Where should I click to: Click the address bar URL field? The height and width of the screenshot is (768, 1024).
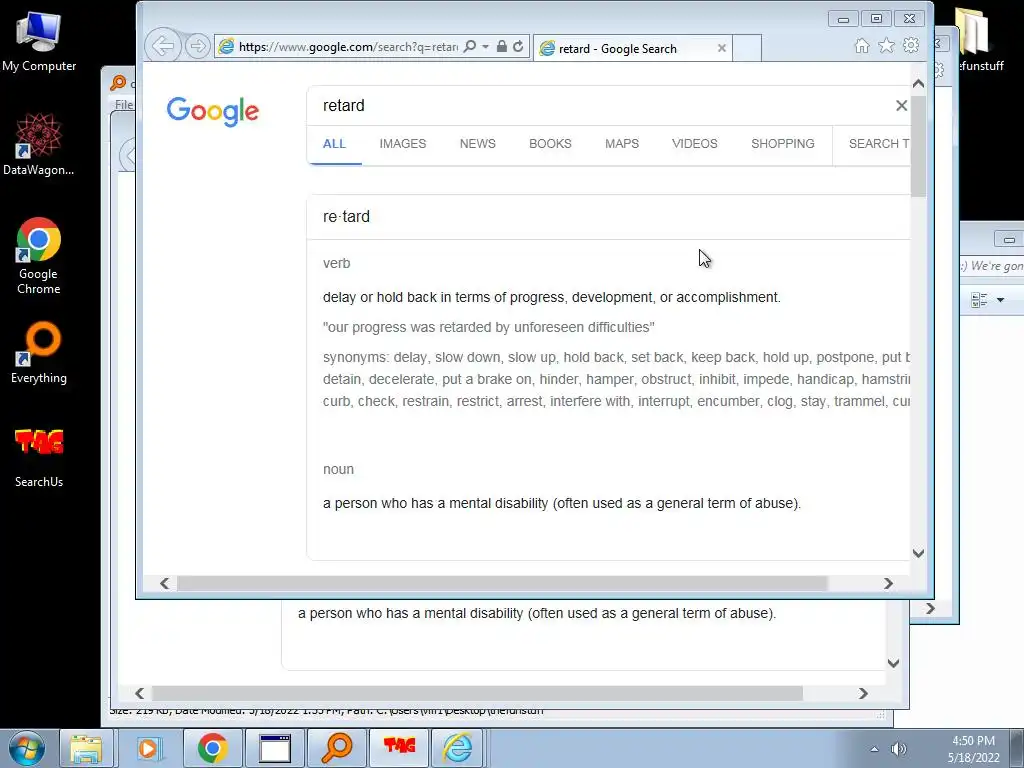click(x=348, y=47)
